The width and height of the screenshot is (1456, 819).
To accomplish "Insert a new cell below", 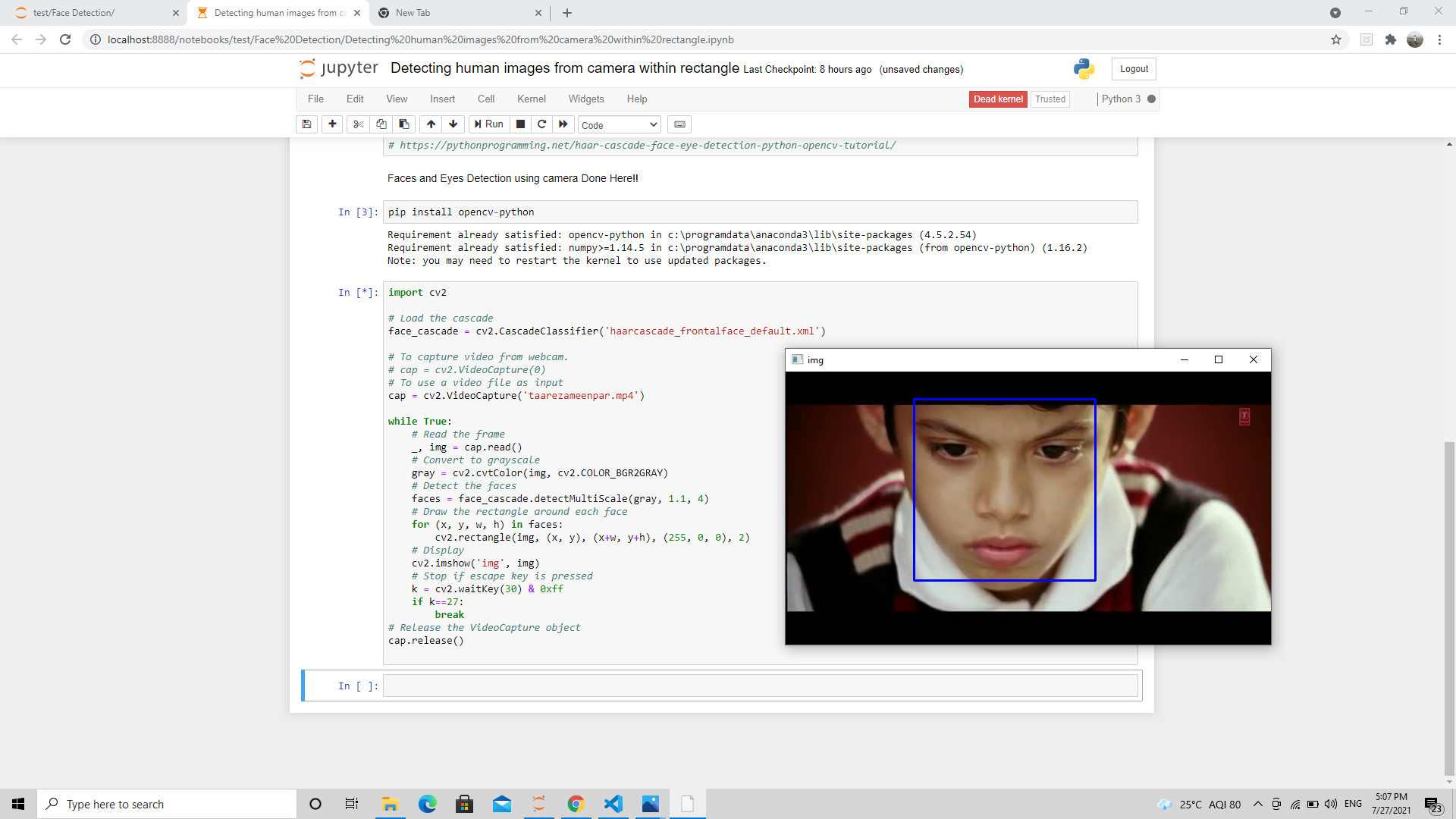I will (x=331, y=124).
